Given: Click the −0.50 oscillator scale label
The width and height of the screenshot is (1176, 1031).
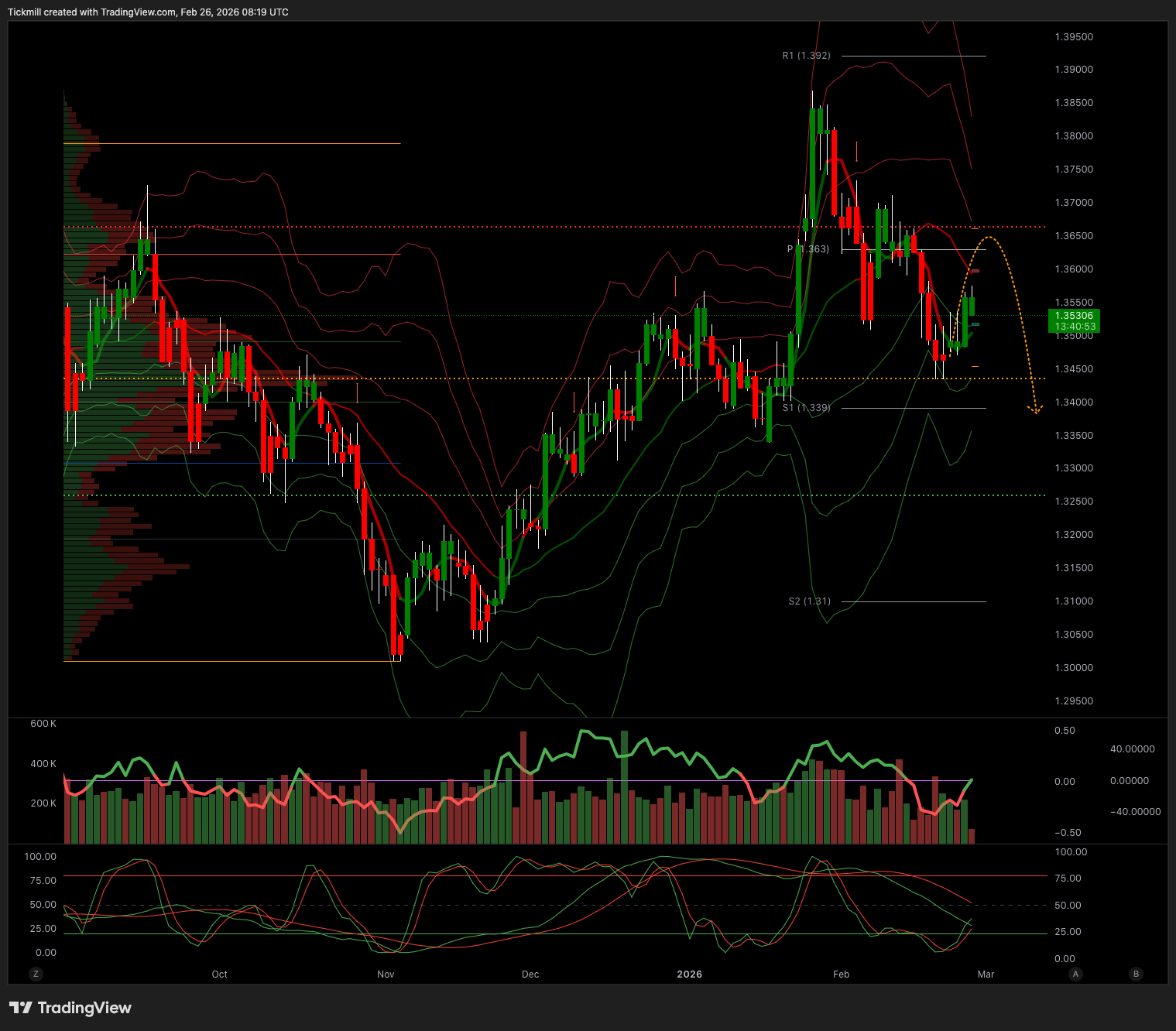Looking at the screenshot, I should coord(1068,833).
